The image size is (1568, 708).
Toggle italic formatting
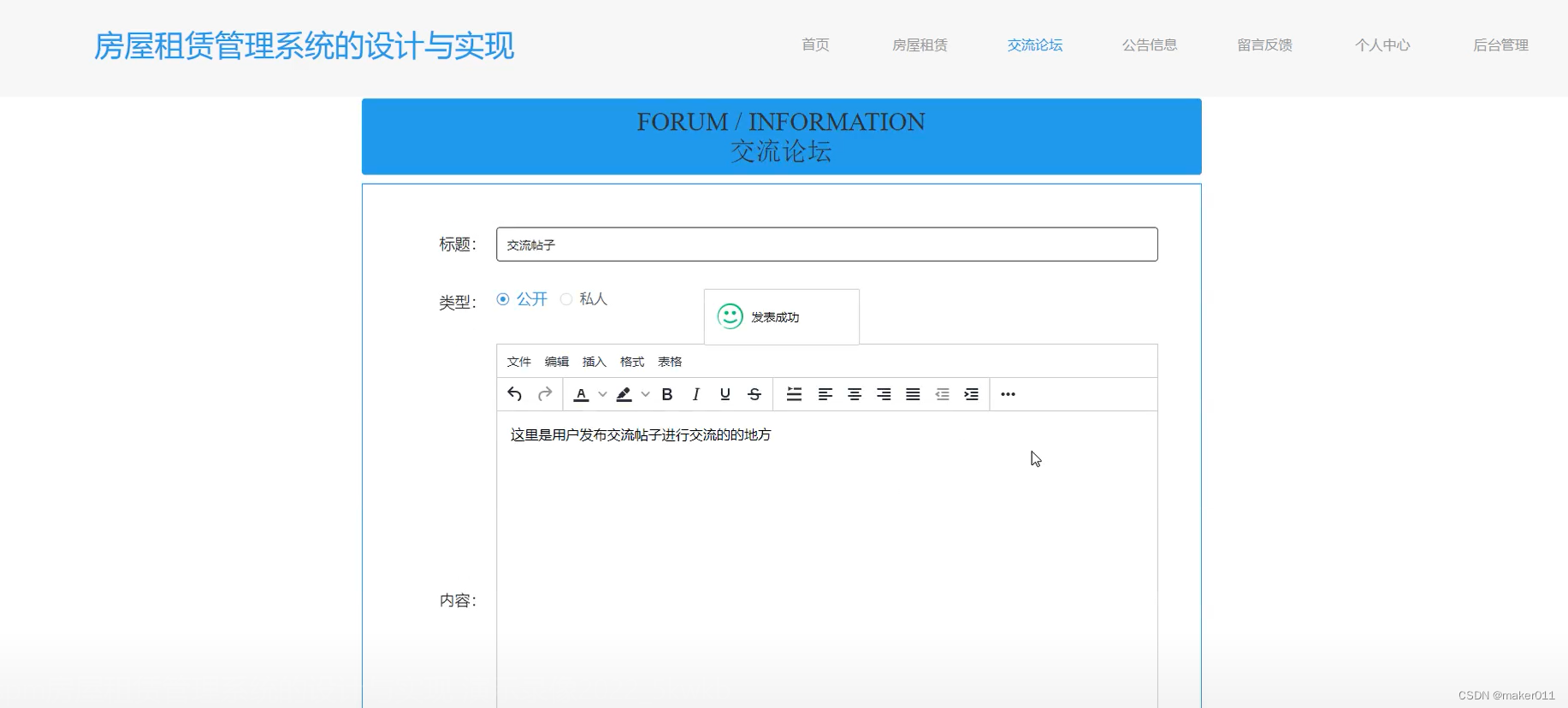(696, 394)
